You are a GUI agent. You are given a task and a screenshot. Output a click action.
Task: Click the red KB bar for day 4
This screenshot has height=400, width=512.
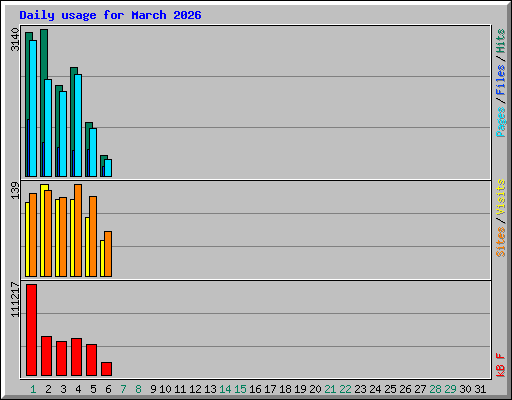point(76,357)
